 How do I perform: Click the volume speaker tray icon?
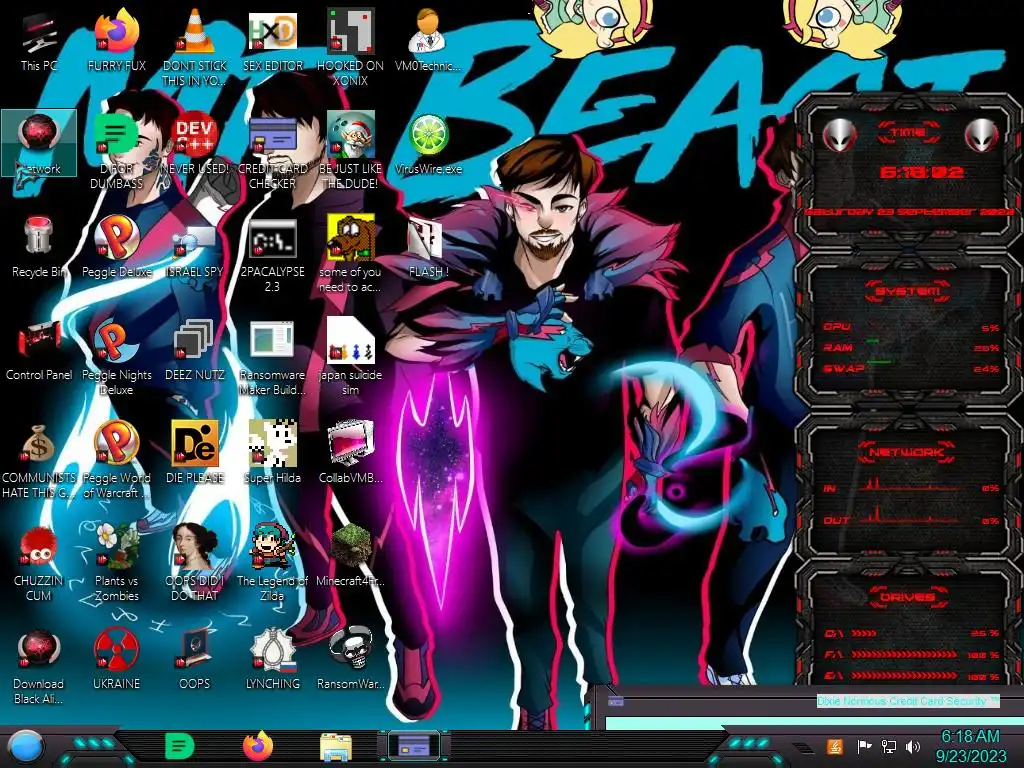pos(913,746)
